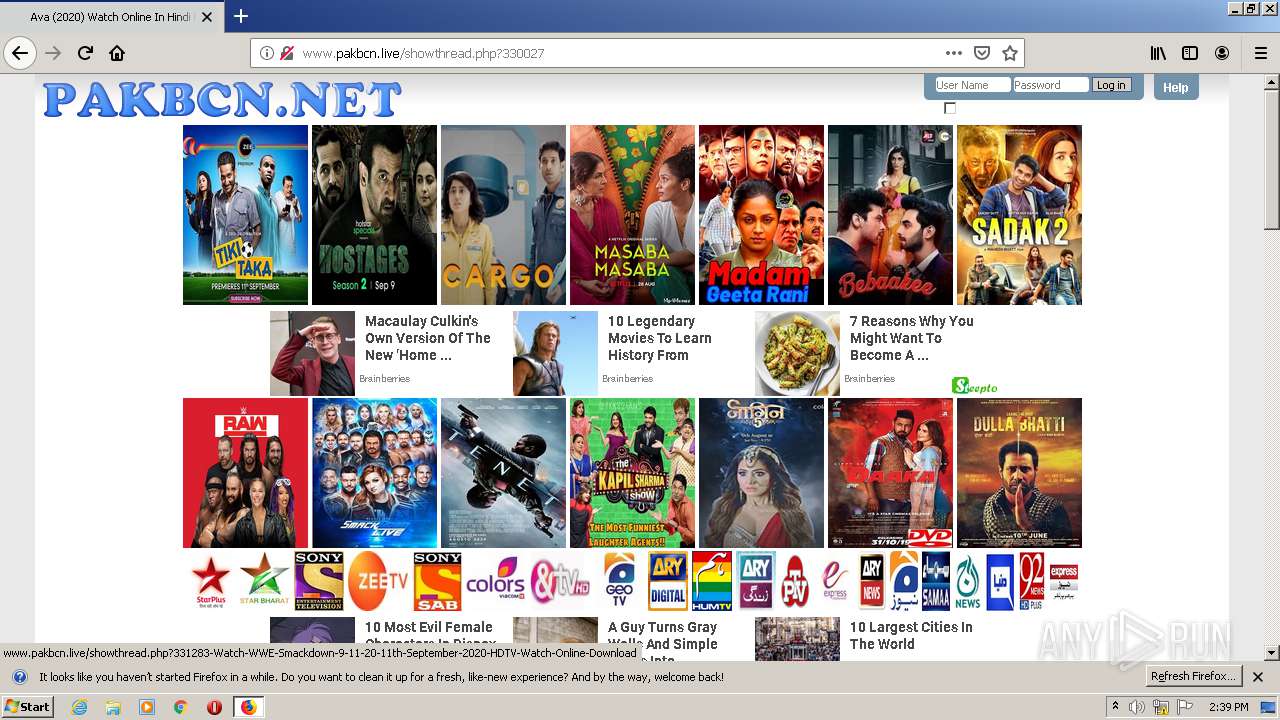
Task: Open page actions three-dot menu
Action: coord(954,53)
